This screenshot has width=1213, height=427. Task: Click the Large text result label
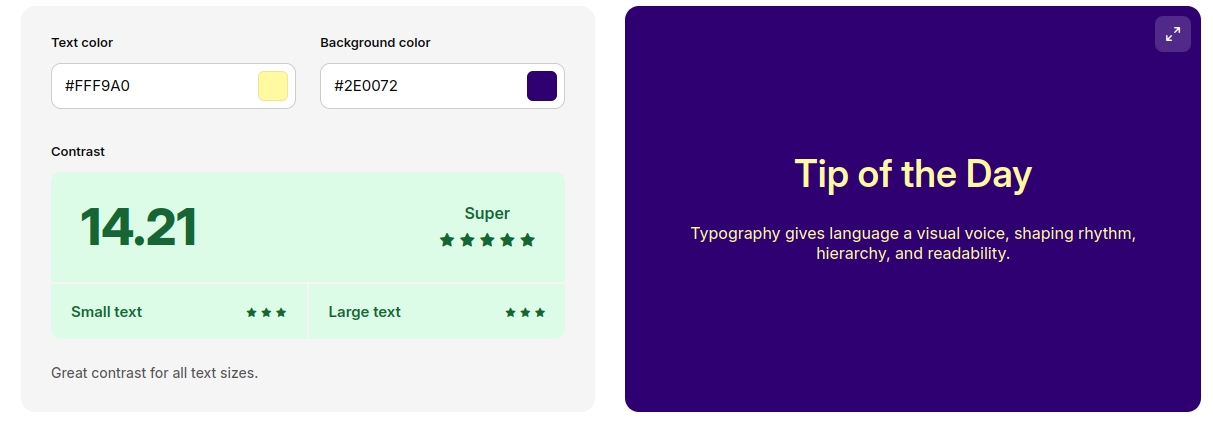[364, 312]
